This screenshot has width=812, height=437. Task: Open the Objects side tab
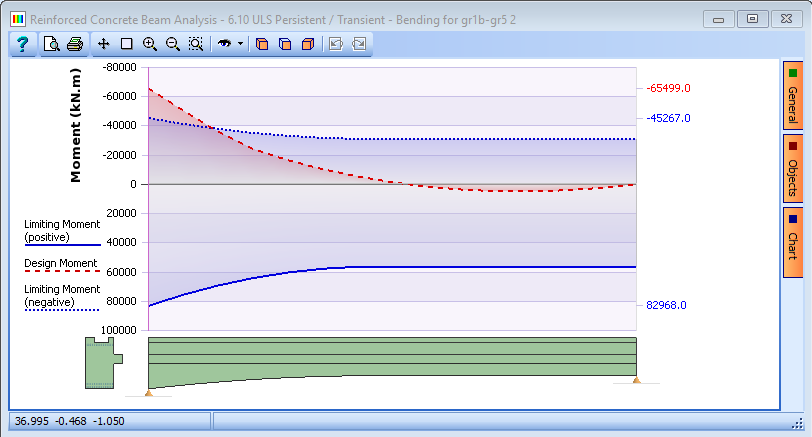click(793, 168)
